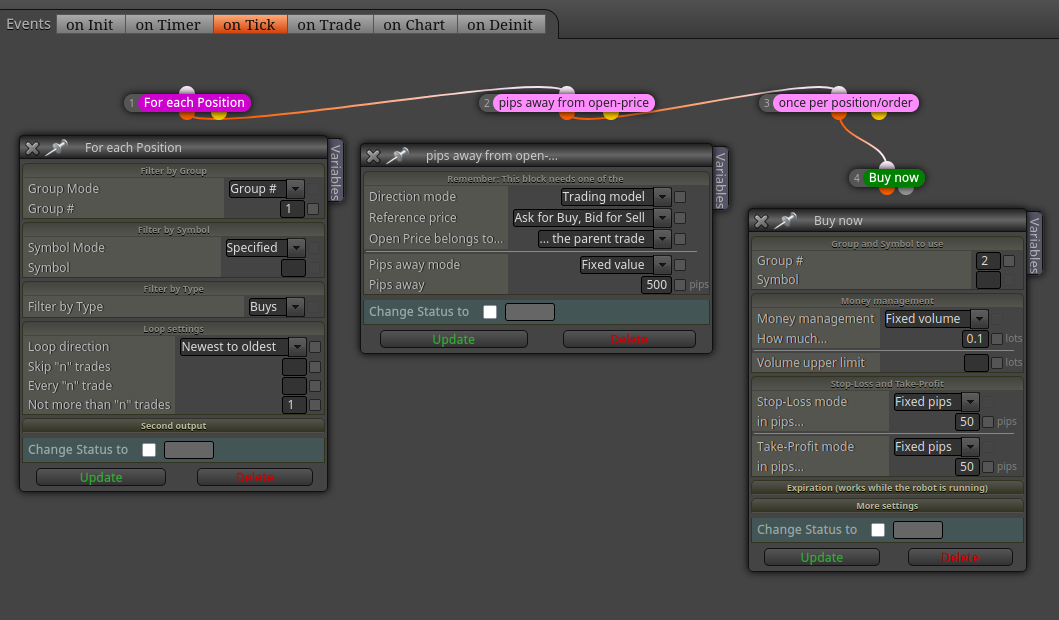Screen dimensions: 1059x620
Task: Click yellow connector of once per position/order node
Action: (879, 115)
